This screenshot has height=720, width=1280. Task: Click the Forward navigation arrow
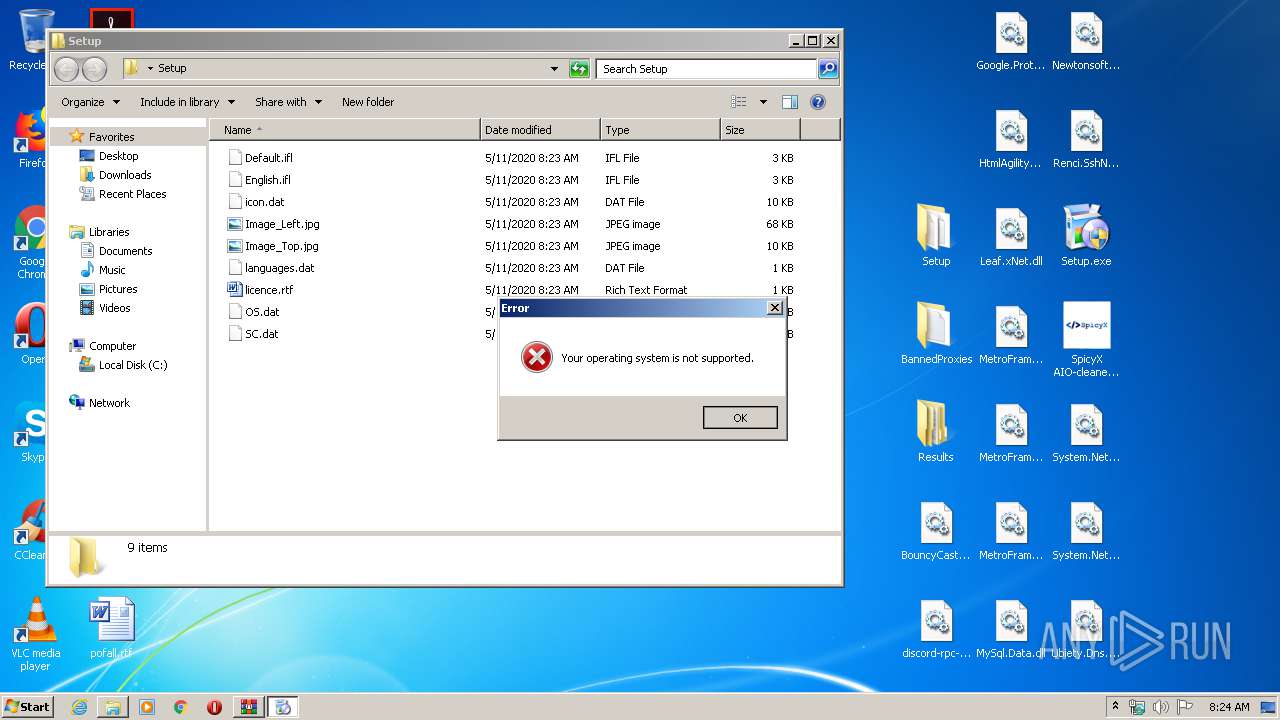(x=94, y=69)
